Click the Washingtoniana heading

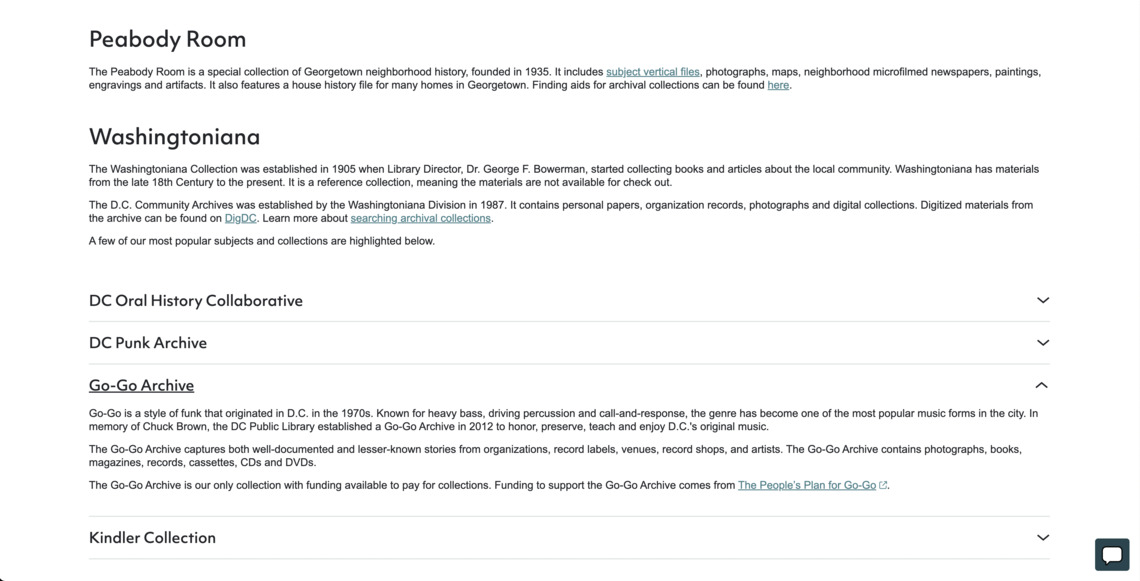174,136
